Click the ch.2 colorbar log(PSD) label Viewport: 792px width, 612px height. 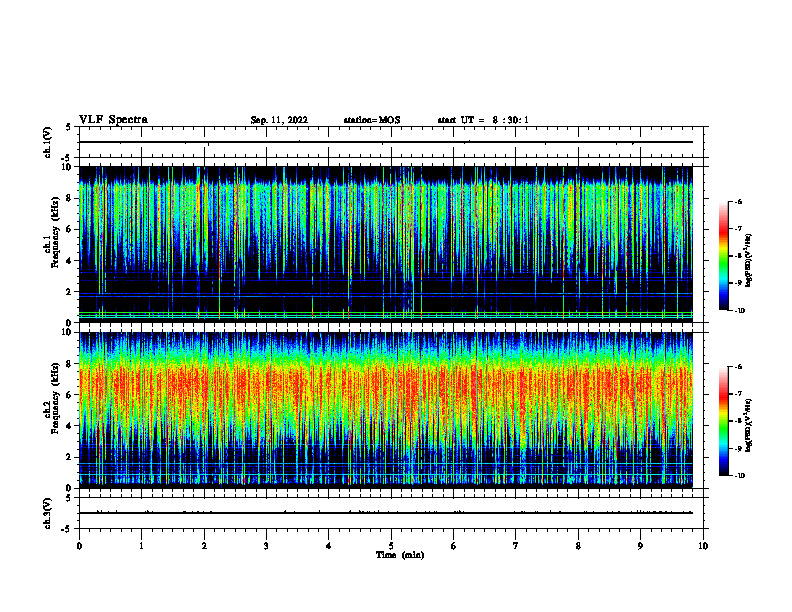(748, 425)
